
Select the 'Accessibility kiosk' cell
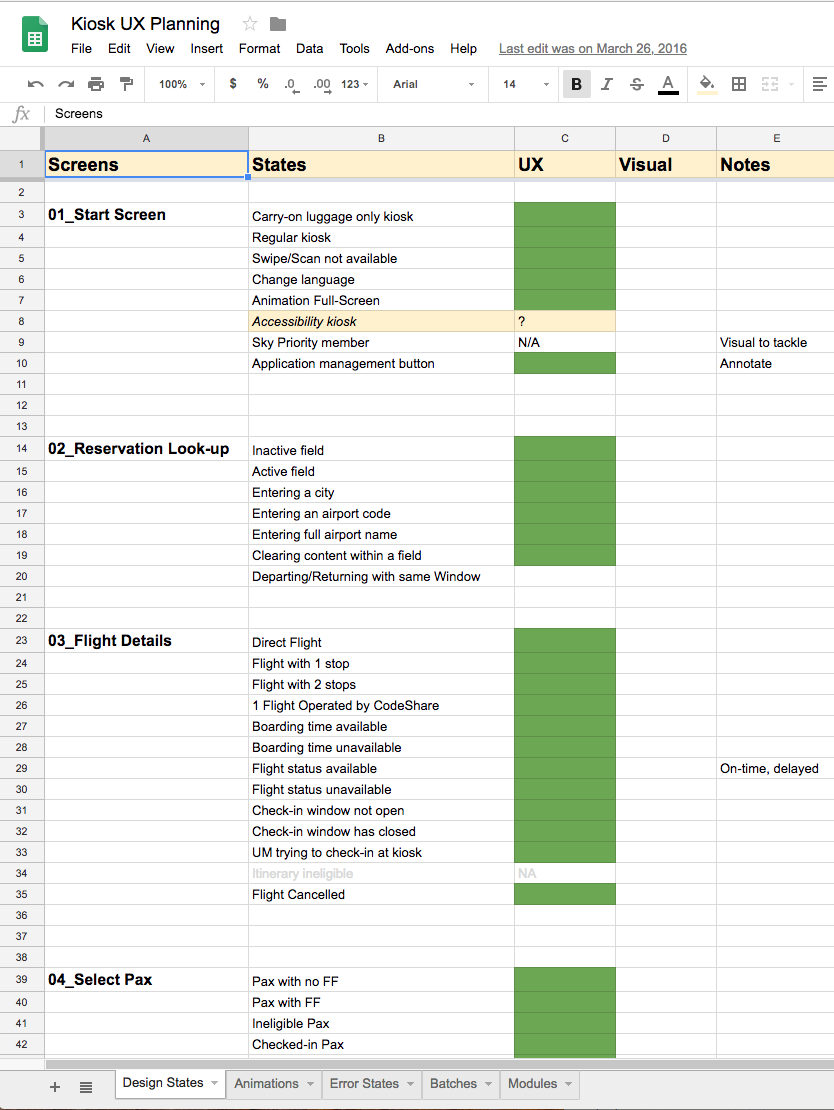(382, 321)
